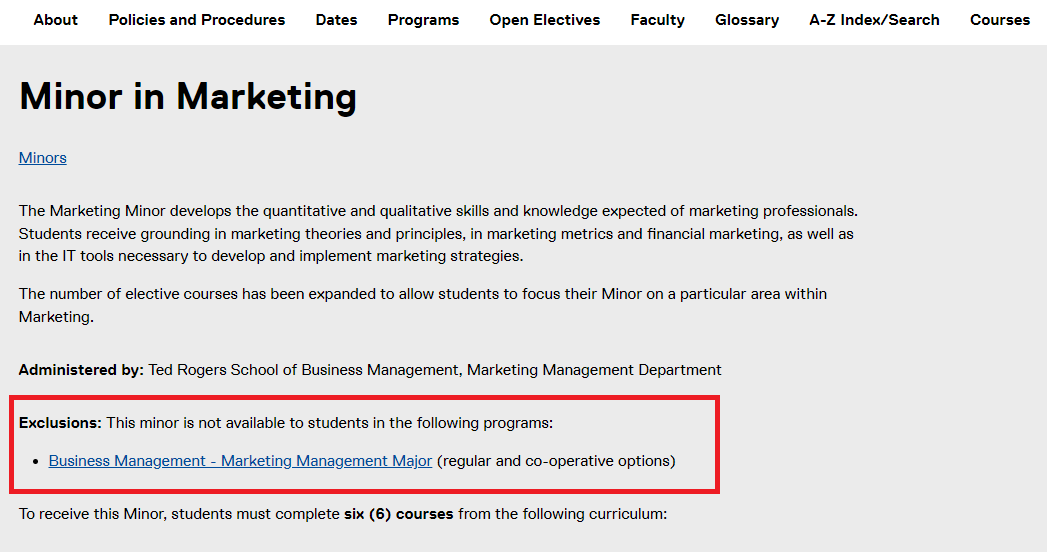
Task: Open the Programs section
Action: click(x=423, y=20)
